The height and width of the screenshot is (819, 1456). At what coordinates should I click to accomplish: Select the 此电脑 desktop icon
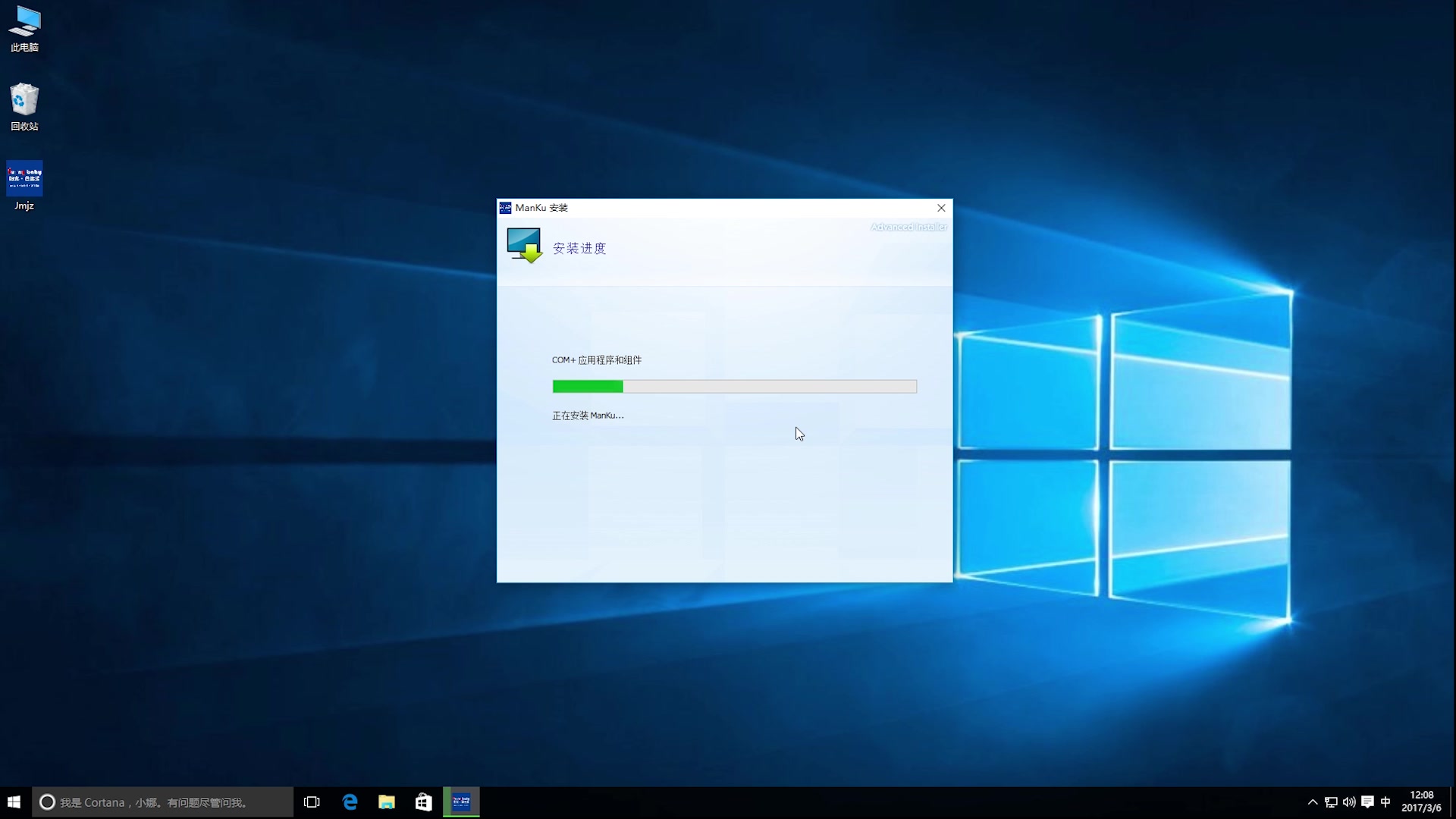24,27
